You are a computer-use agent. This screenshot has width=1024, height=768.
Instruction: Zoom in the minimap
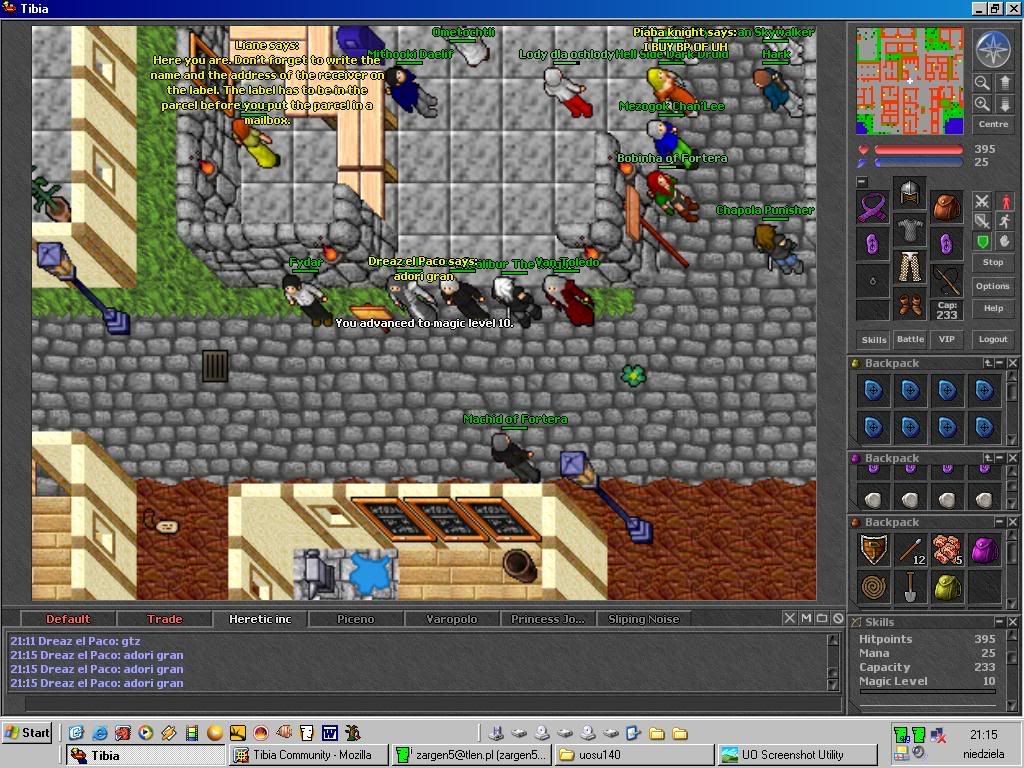[x=982, y=104]
